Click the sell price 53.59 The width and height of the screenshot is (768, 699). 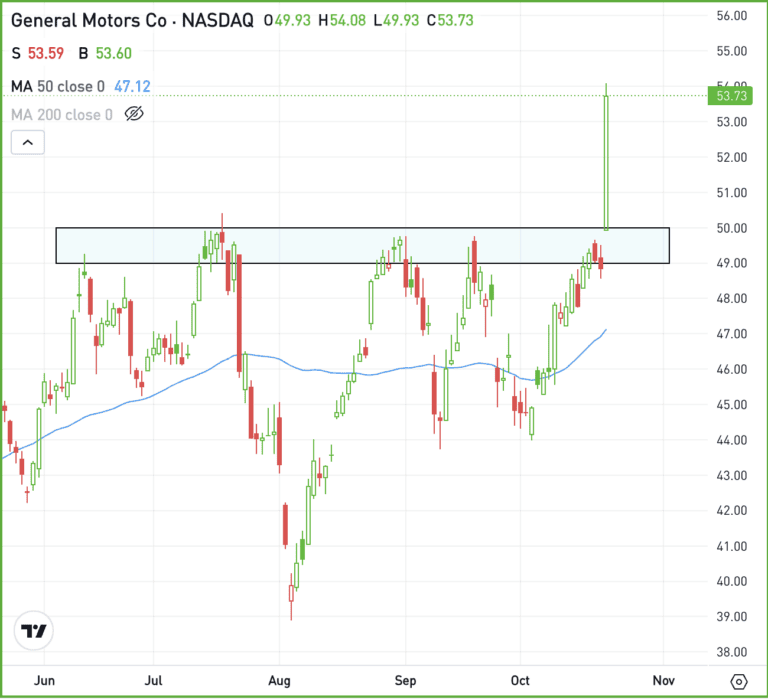click(46, 53)
